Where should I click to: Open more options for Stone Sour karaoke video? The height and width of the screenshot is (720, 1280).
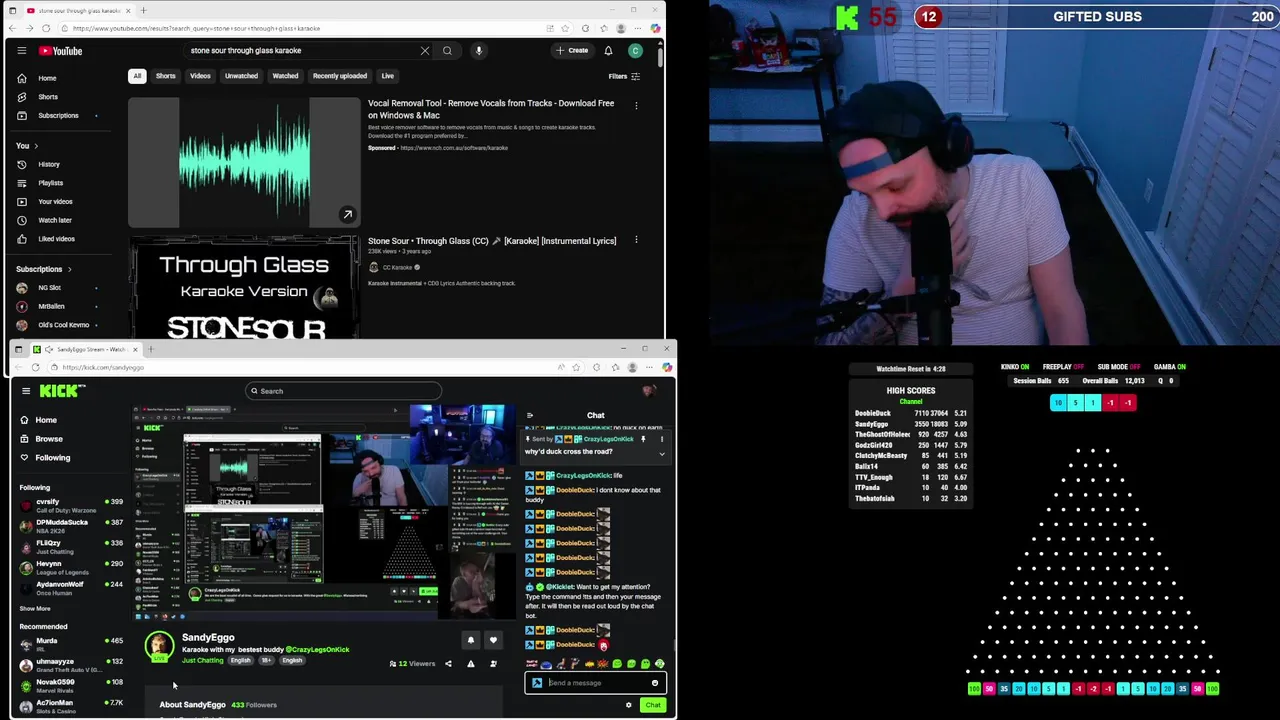tap(636, 240)
